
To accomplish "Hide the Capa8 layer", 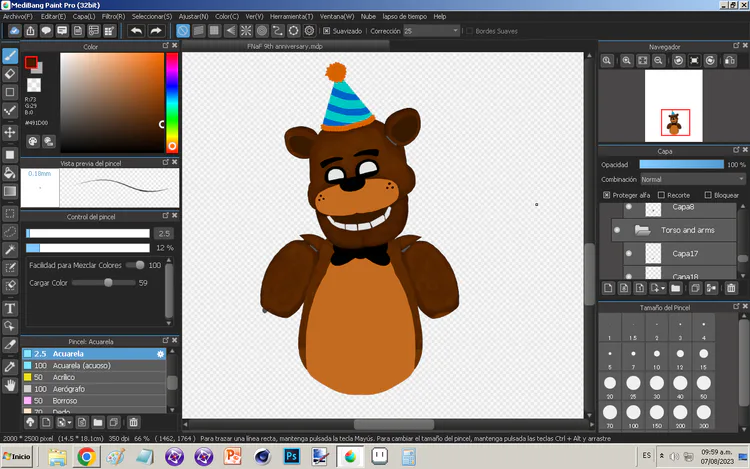I will pyautogui.click(x=629, y=207).
